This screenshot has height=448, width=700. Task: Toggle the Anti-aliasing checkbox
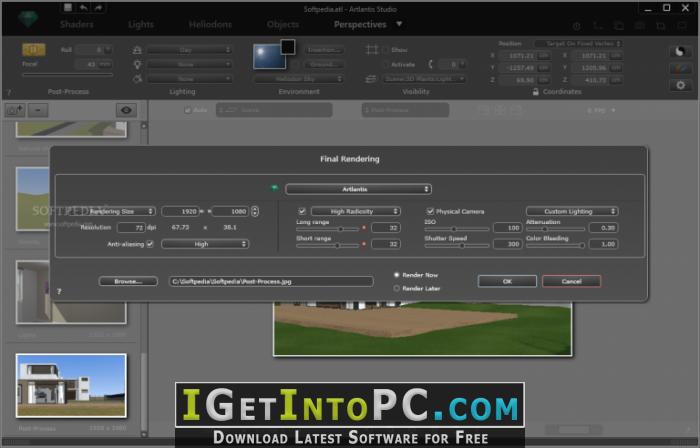pos(150,244)
